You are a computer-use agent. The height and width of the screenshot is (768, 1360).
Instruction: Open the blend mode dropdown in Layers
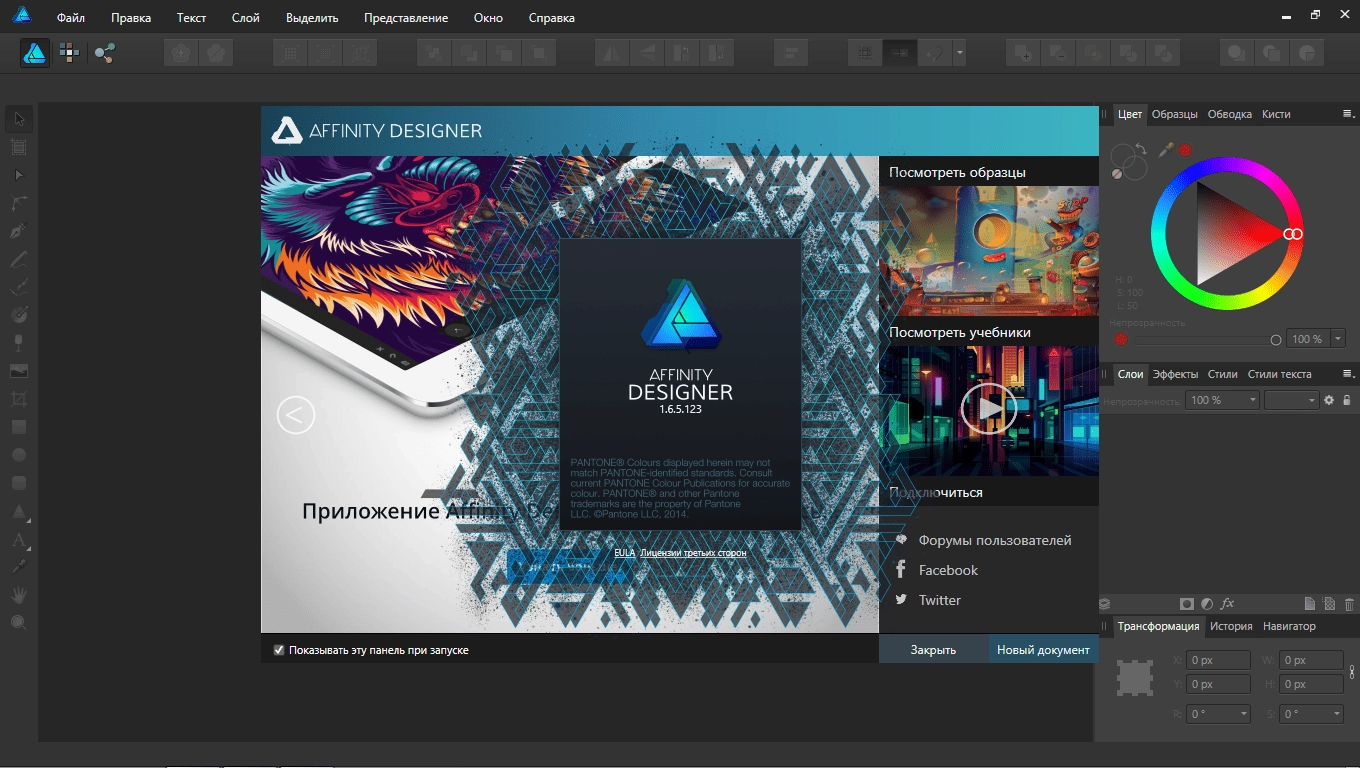tap(1292, 400)
